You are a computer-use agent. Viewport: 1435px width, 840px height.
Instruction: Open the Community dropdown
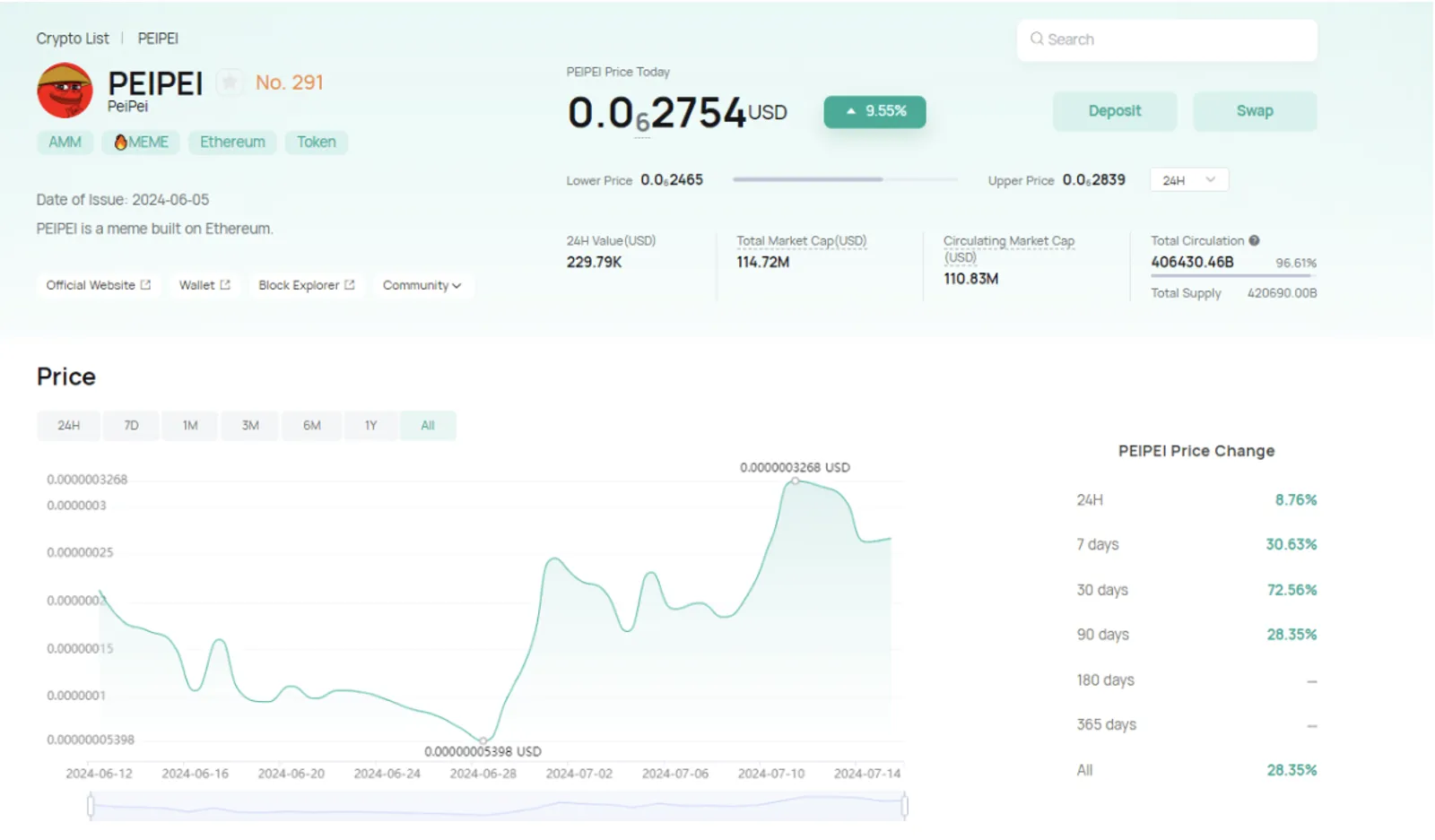click(422, 285)
